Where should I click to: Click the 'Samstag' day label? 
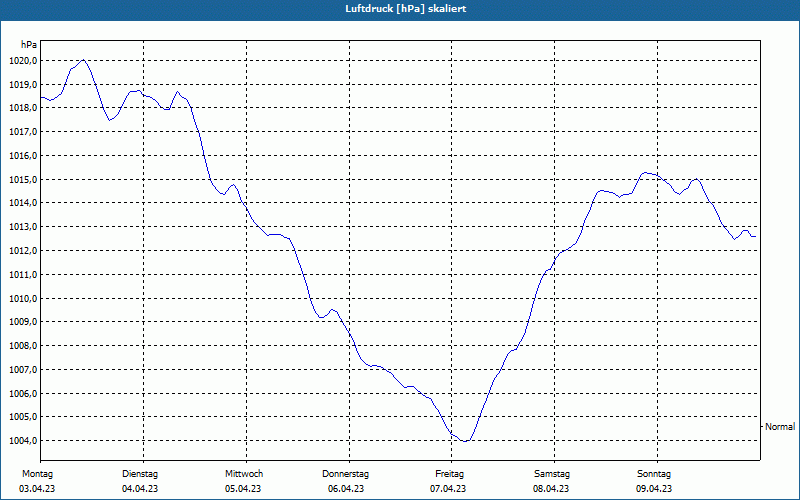click(552, 474)
